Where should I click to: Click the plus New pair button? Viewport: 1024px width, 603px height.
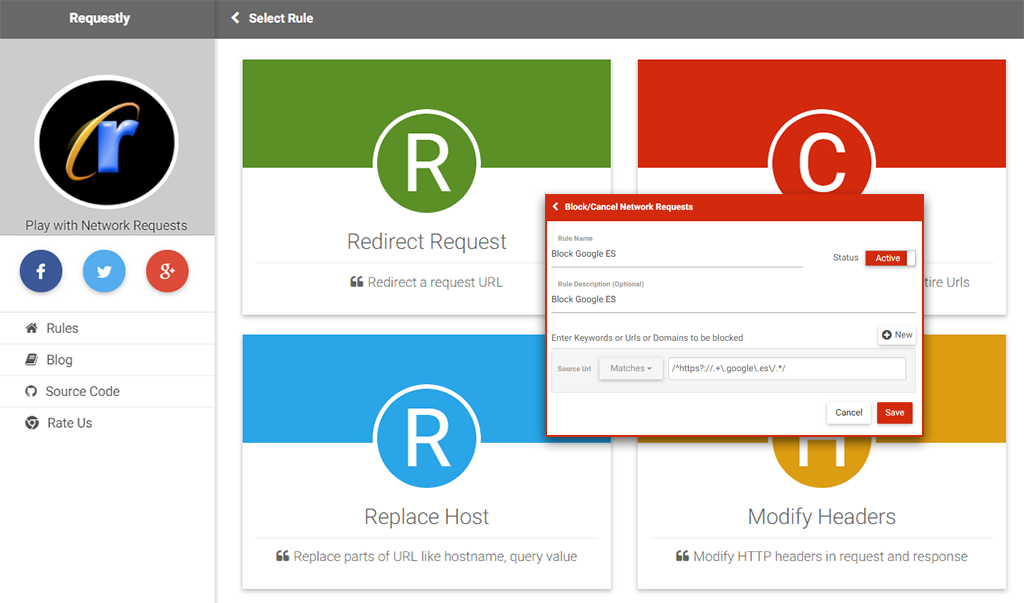[897, 334]
